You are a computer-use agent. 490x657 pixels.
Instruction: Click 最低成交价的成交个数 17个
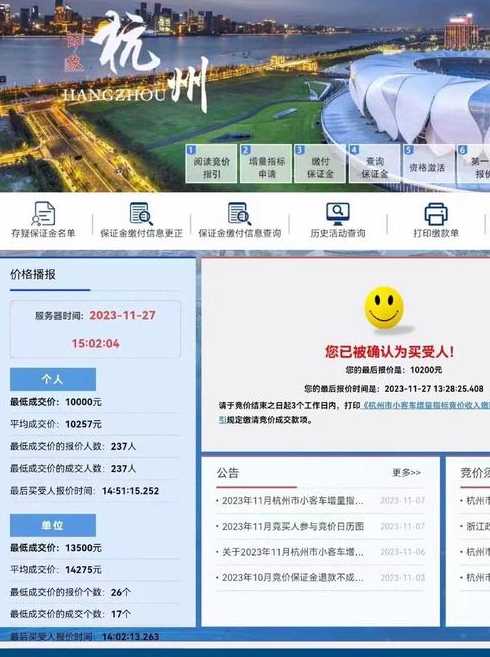(x=70, y=614)
